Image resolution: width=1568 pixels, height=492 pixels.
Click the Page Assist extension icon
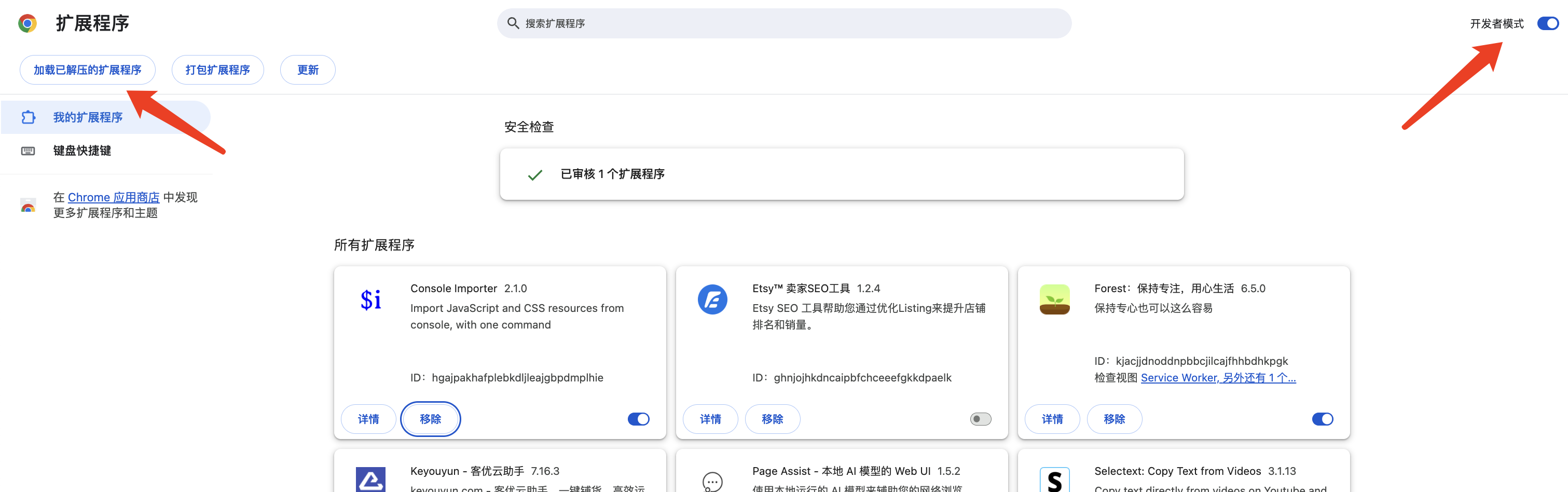click(x=711, y=481)
